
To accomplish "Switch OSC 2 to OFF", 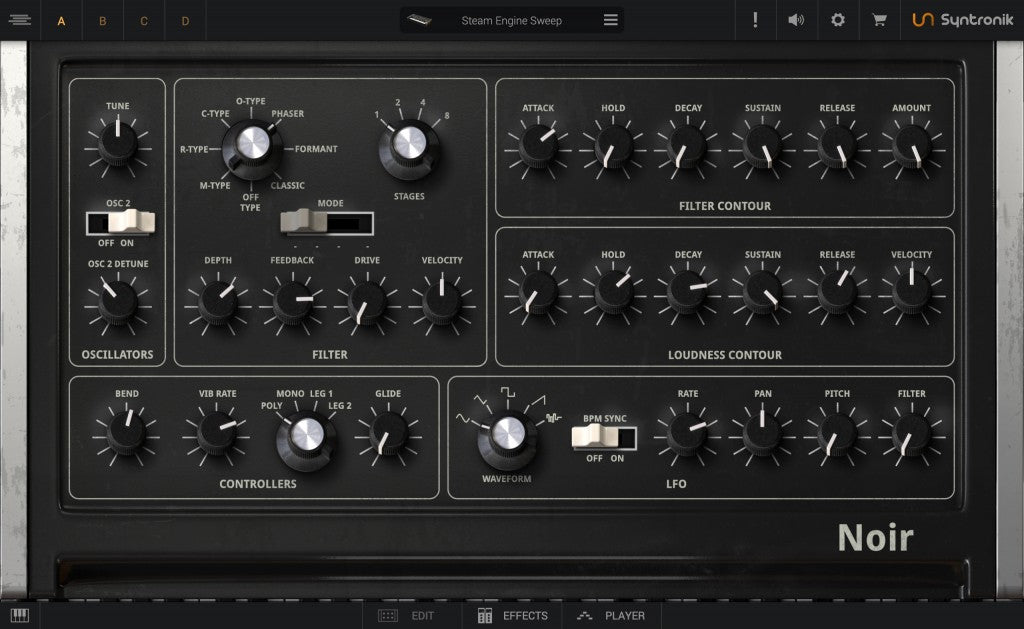I will 102,222.
